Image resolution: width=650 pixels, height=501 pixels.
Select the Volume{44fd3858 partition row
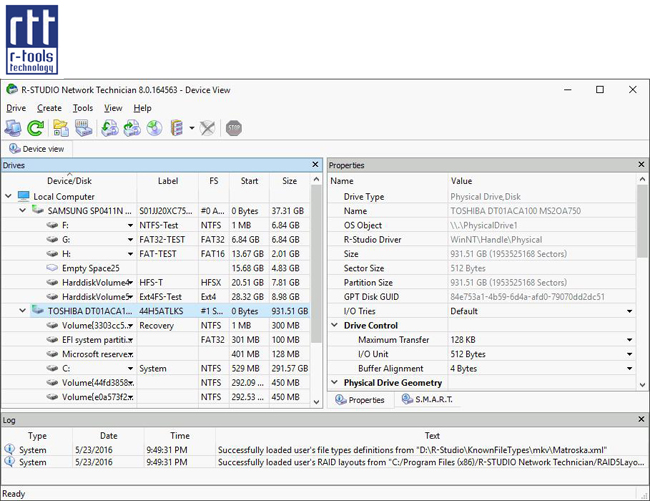155,382
